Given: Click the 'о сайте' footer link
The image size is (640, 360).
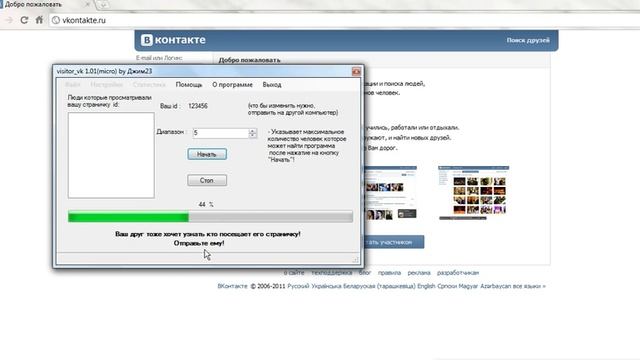Looking at the screenshot, I should pos(294,273).
